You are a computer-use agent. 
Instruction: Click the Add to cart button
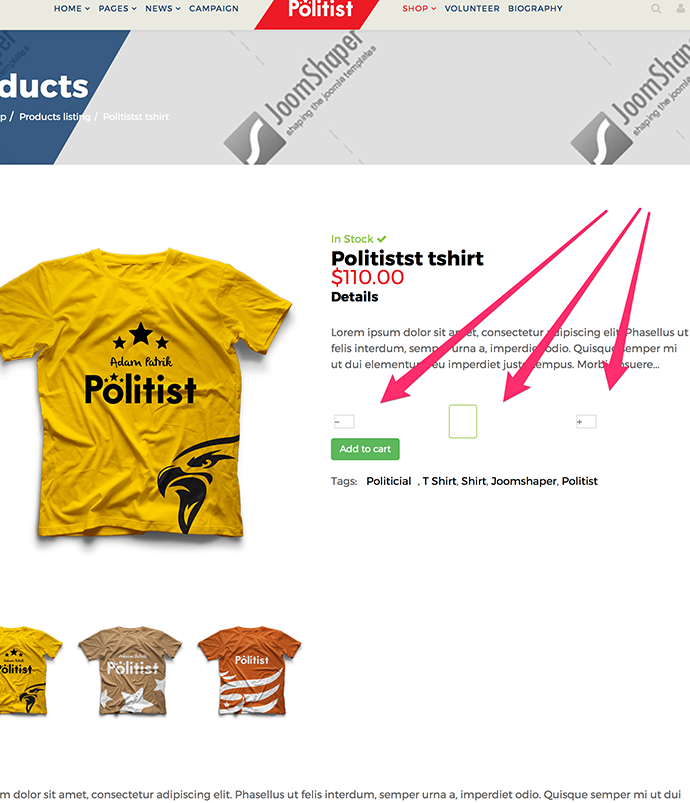tap(365, 449)
